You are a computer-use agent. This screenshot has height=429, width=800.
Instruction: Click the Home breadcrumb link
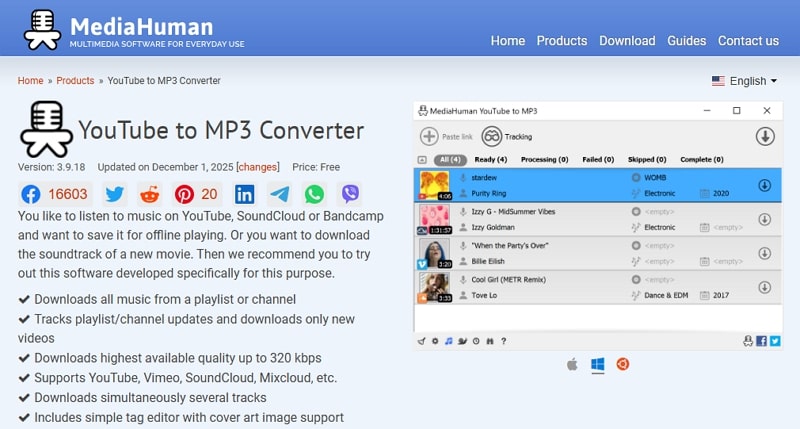point(31,81)
